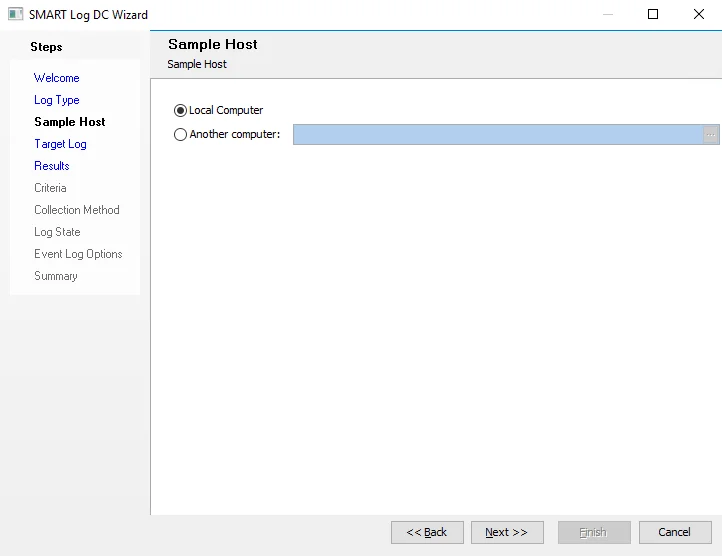Go back with the << Back button
Screen dimensions: 722x556
427,533
